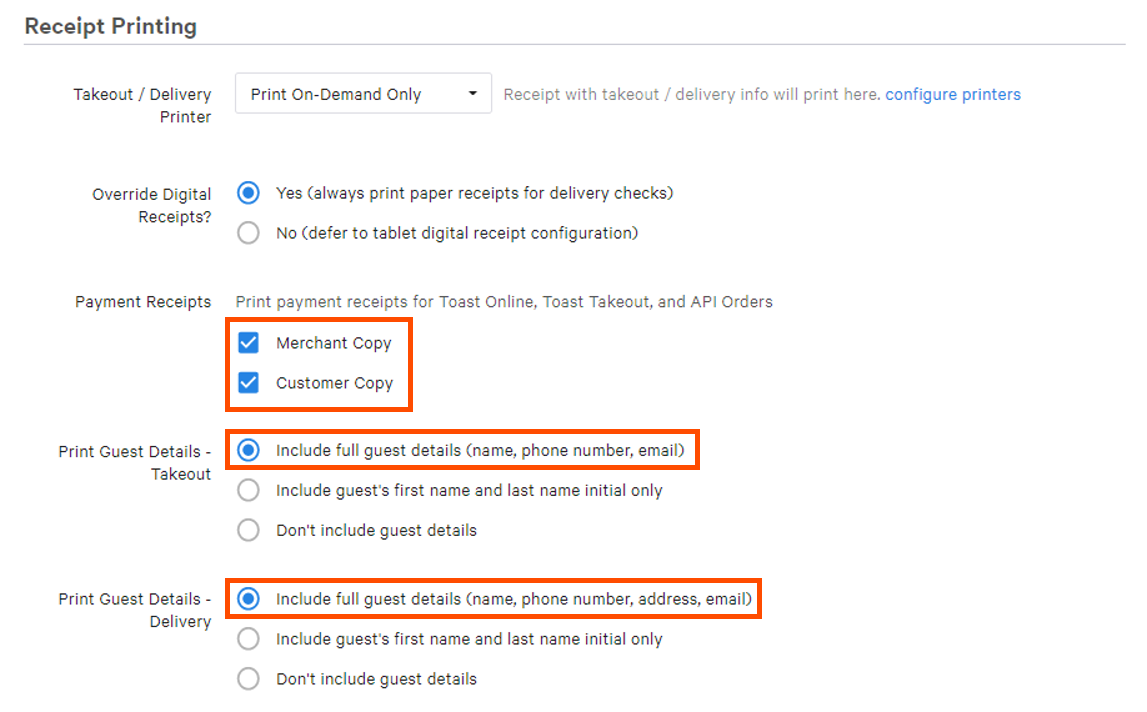The height and width of the screenshot is (712, 1147).
Task: Select Don't include guest details for Takeout
Action: pos(248,529)
